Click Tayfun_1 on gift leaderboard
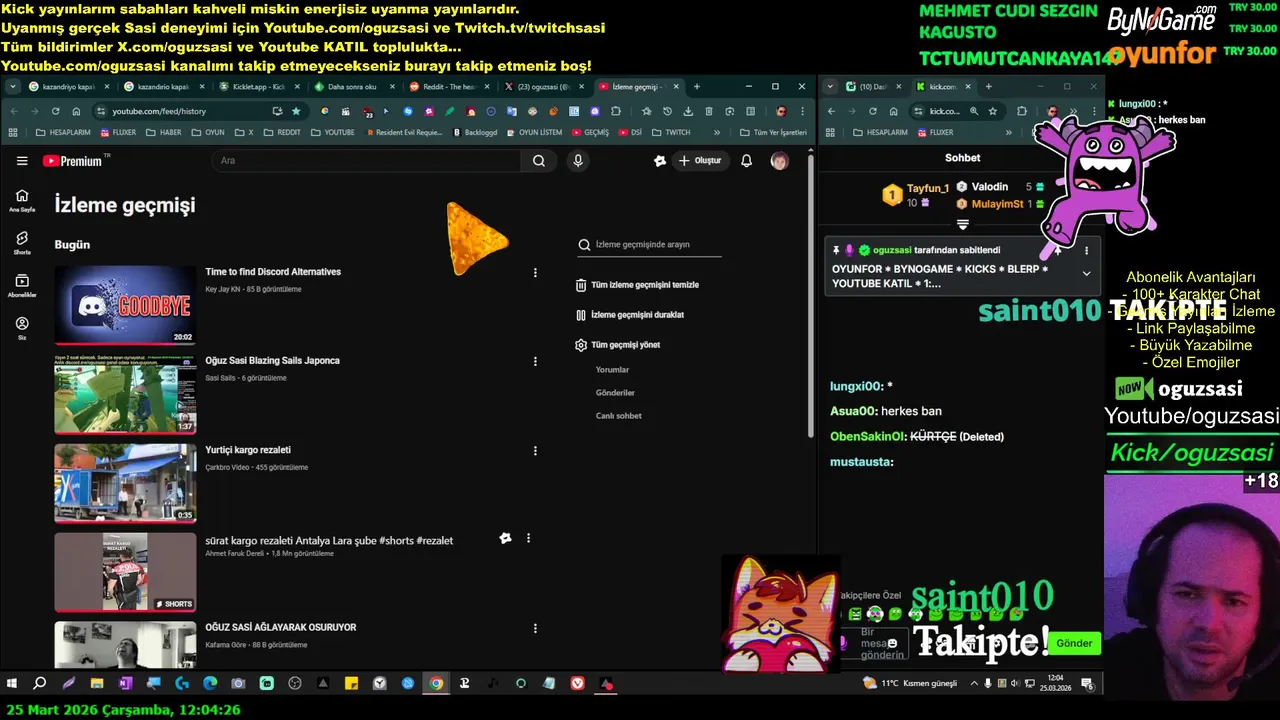Viewport: 1280px width, 720px height. point(927,189)
